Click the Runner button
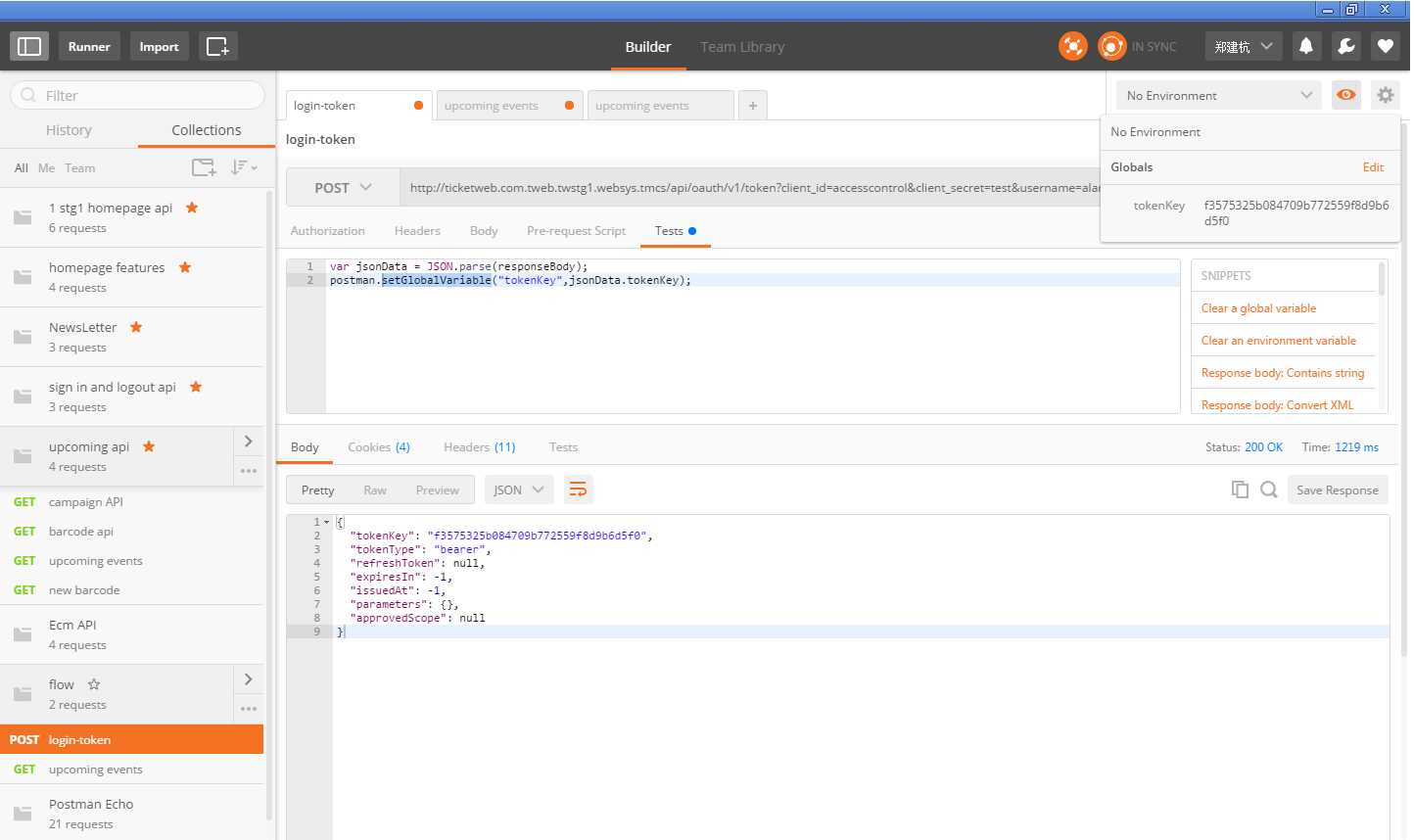This screenshot has width=1414, height=840. 89,46
